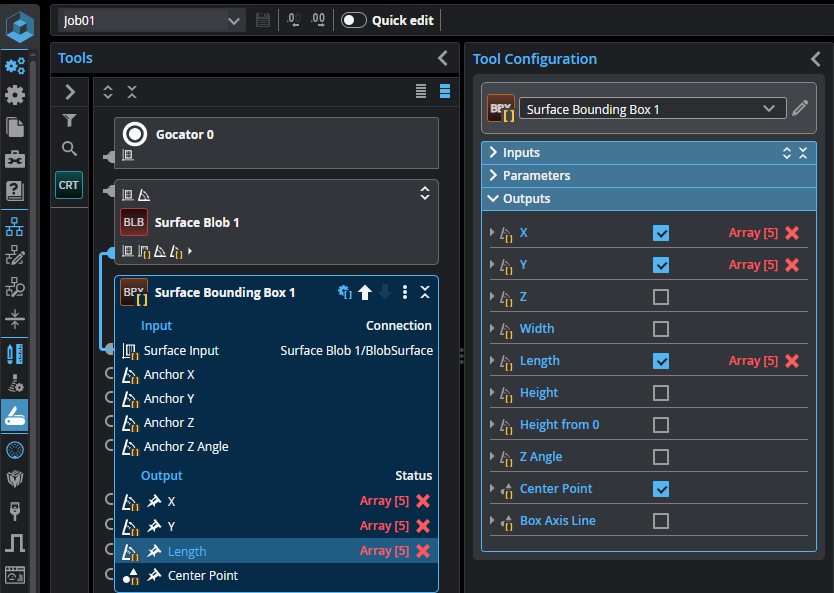The width and height of the screenshot is (834, 593).
Task: Open the Job01 dropdown
Action: click(x=151, y=20)
